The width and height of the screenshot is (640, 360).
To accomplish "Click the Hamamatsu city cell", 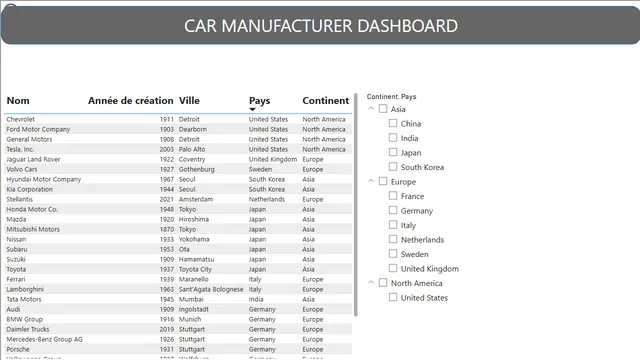I will pyautogui.click(x=196, y=259).
